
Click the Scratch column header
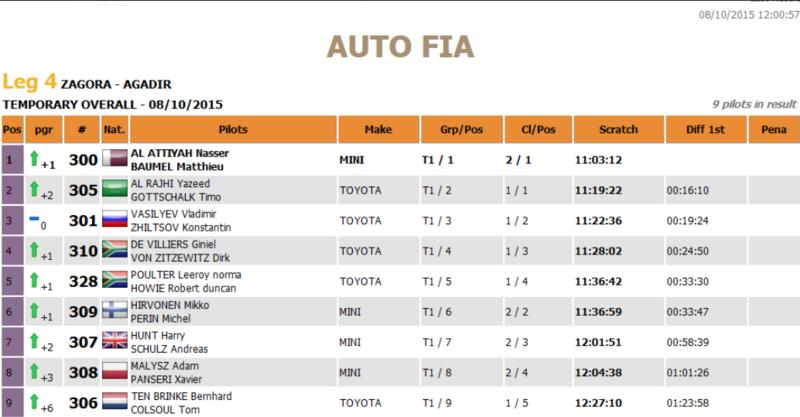[619, 130]
